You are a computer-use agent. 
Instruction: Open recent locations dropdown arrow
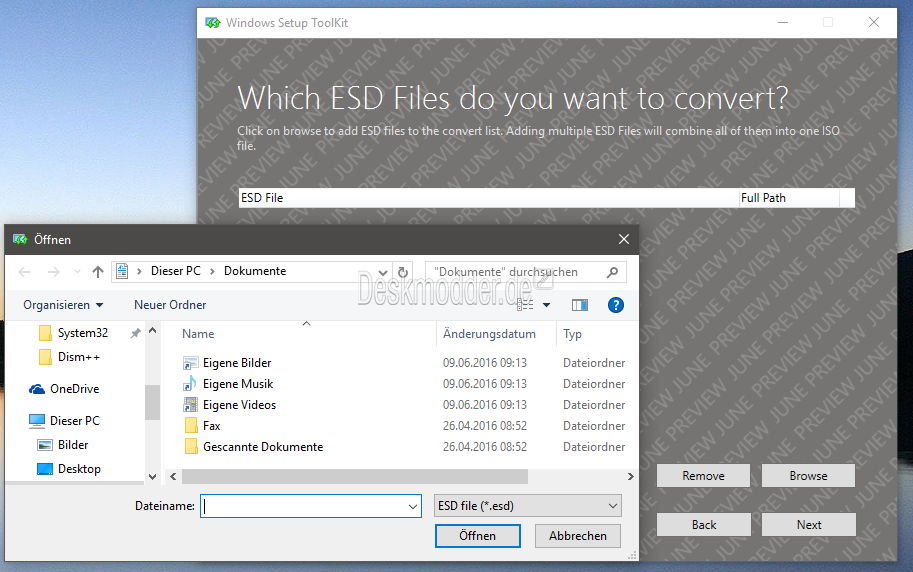[77, 272]
